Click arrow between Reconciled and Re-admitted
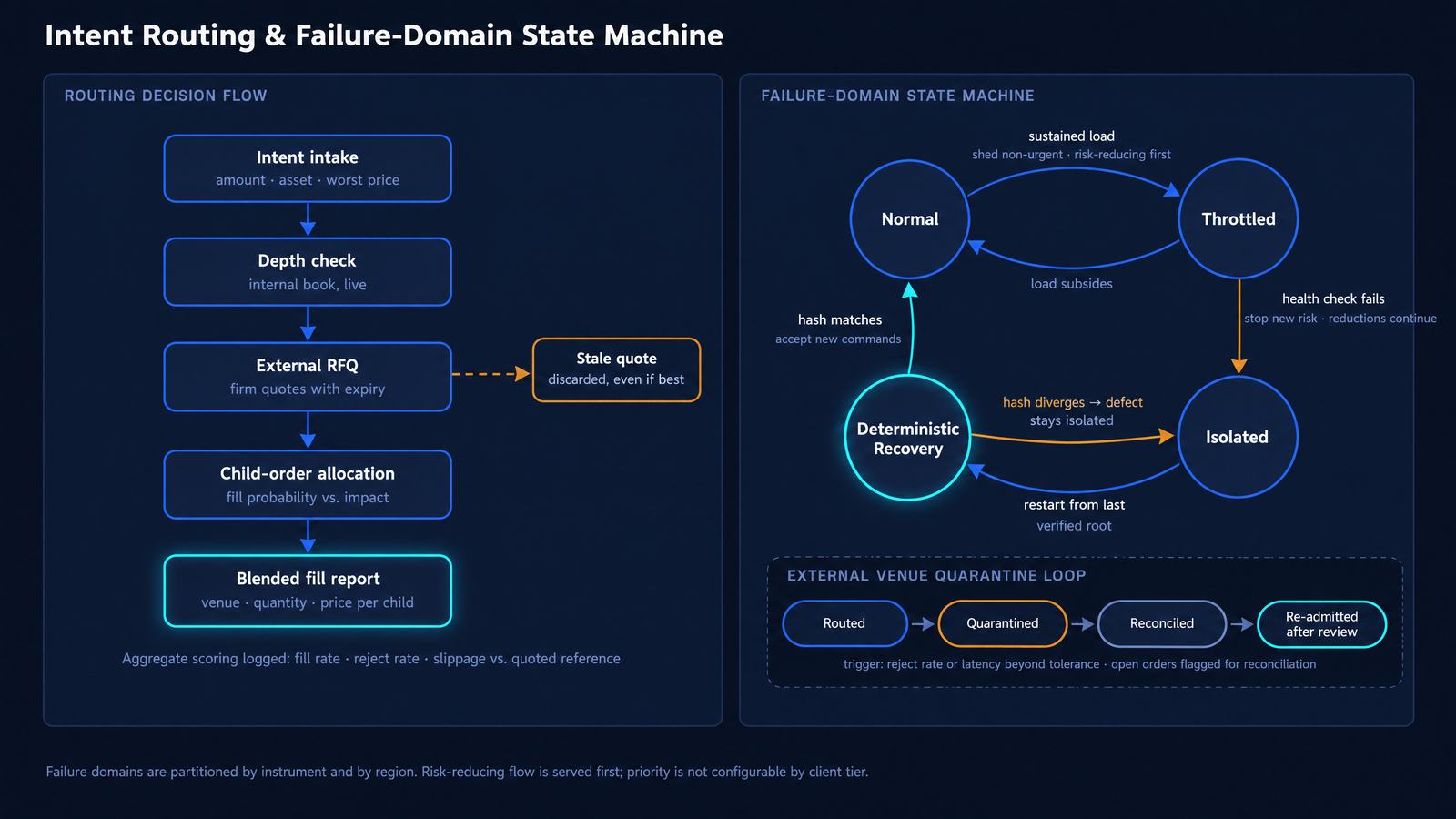 pos(1242,624)
